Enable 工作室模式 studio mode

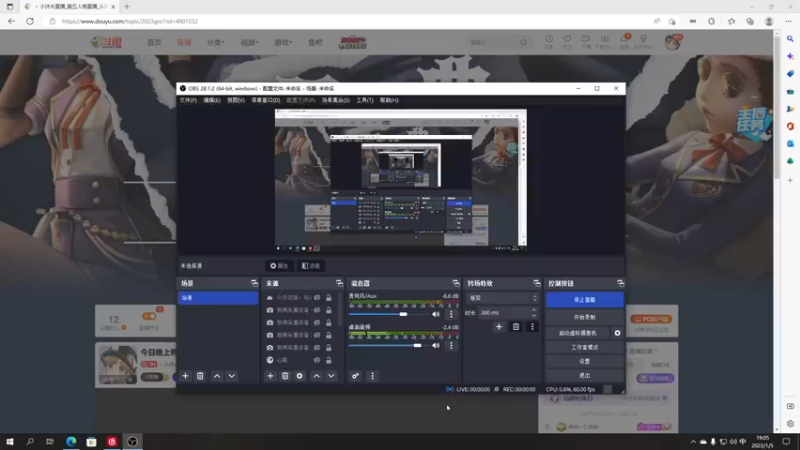(x=585, y=347)
